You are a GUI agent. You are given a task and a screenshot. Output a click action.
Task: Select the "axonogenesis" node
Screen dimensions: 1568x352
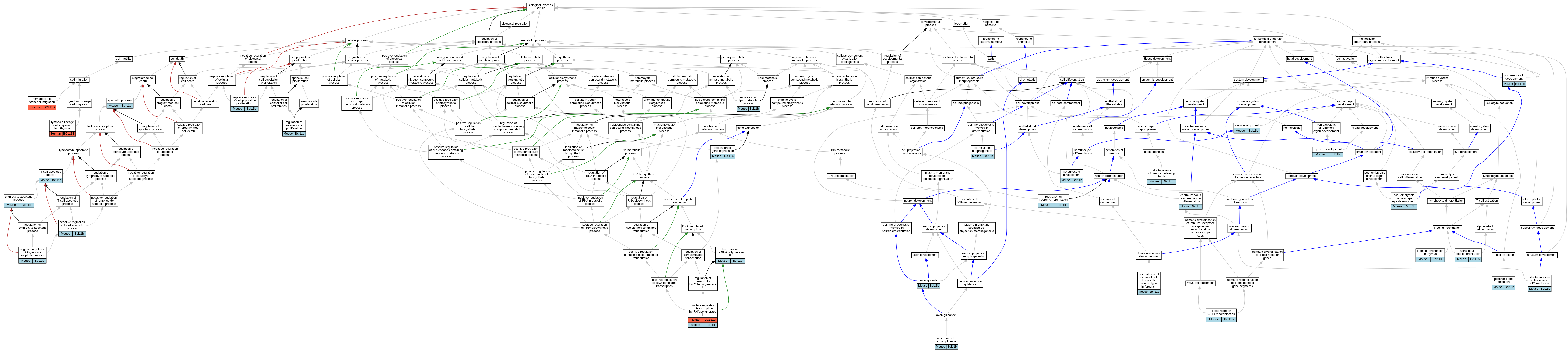tap(928, 283)
